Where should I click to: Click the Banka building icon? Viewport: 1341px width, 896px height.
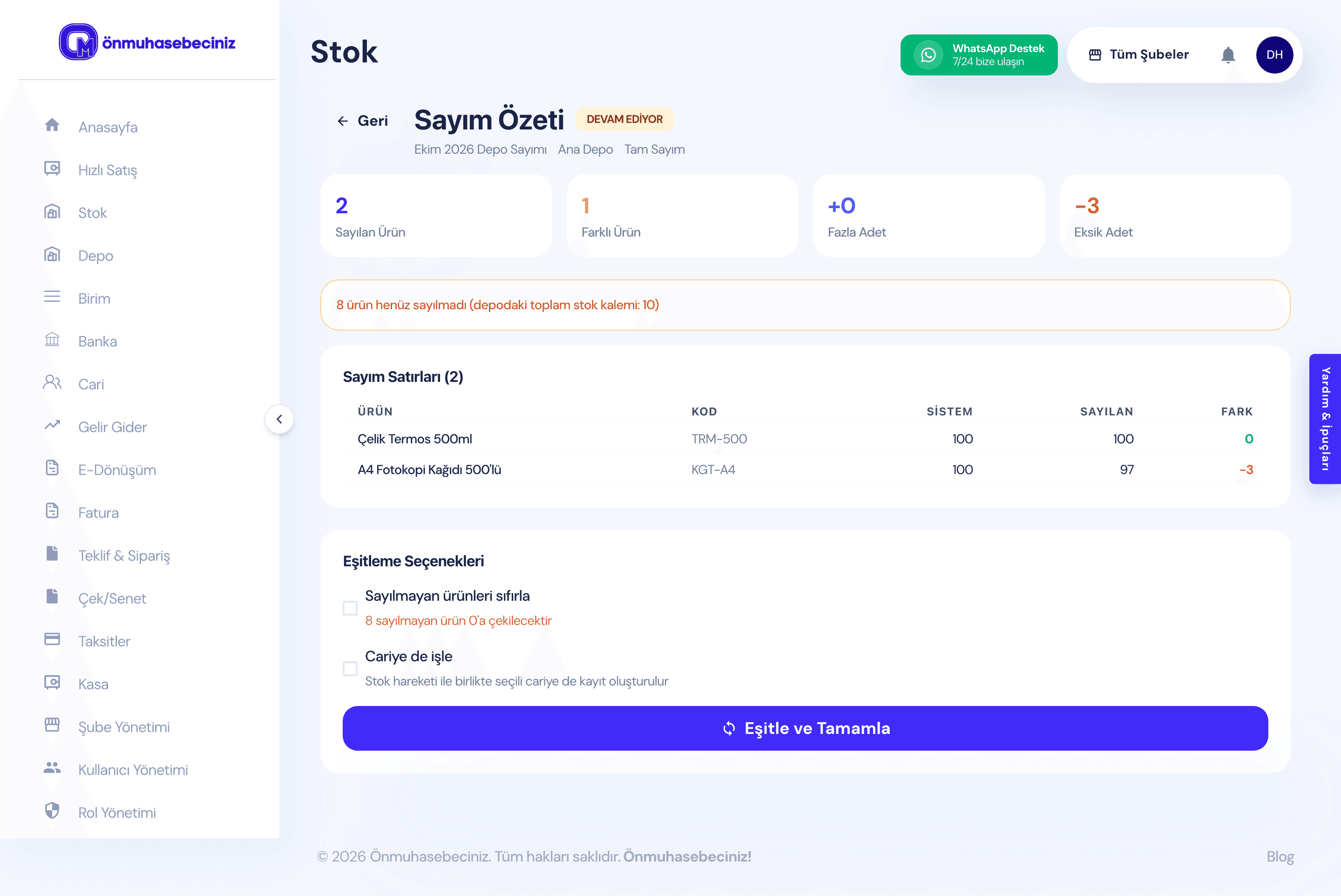[x=52, y=339]
